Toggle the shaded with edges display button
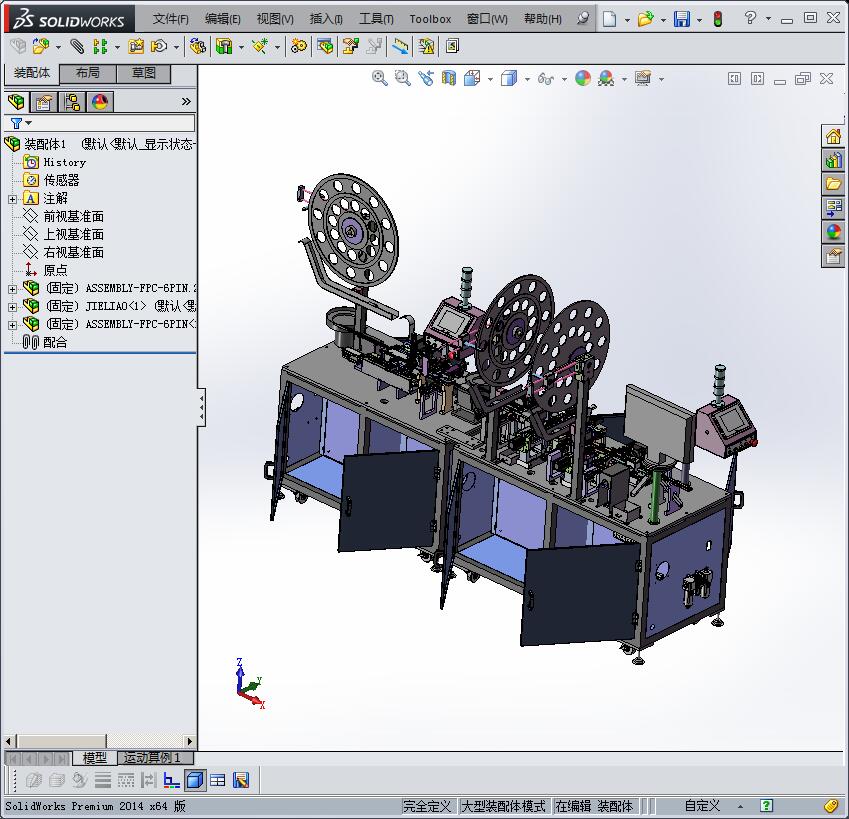The image size is (849, 819). 195,780
